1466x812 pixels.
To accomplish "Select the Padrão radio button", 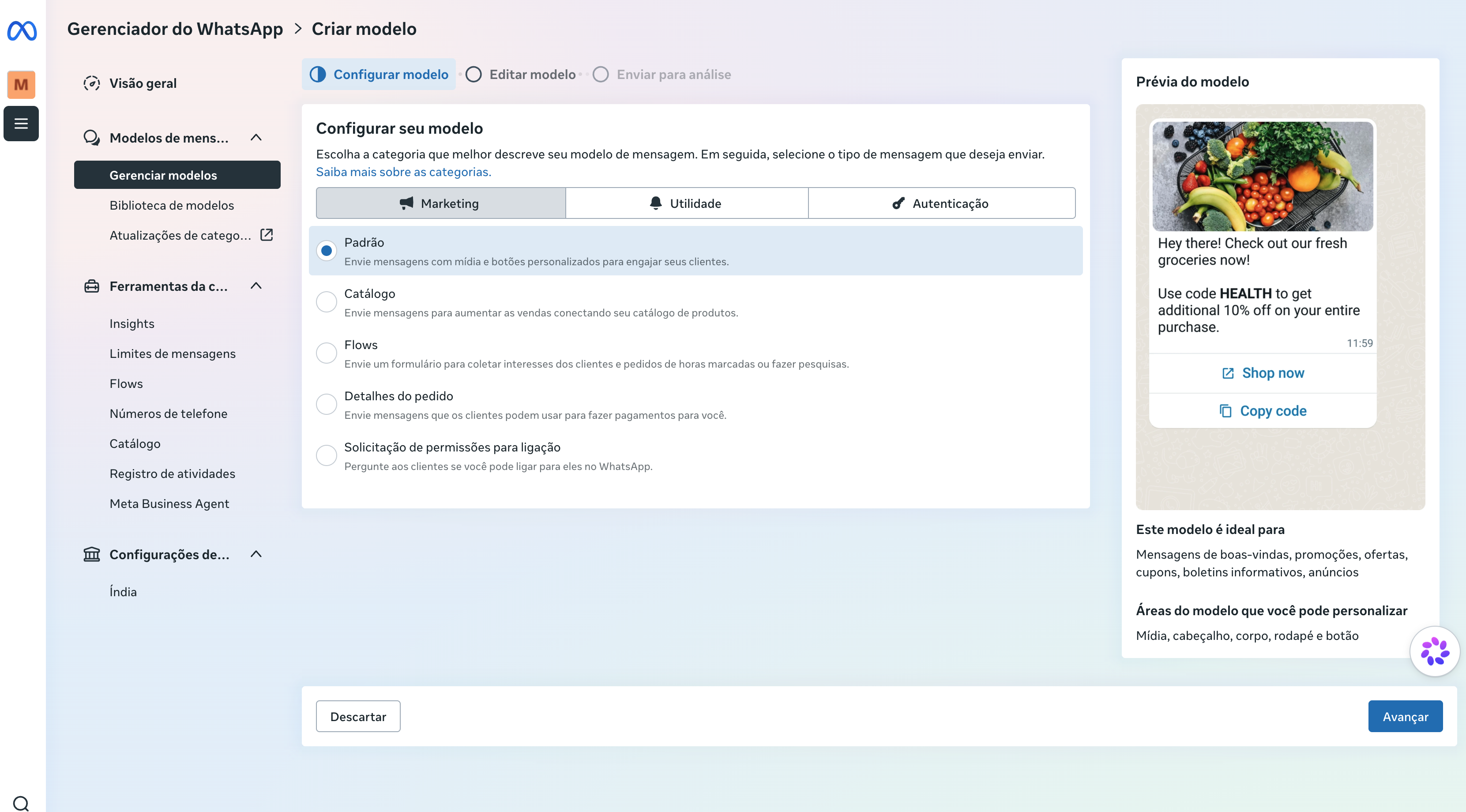I will click(327, 251).
